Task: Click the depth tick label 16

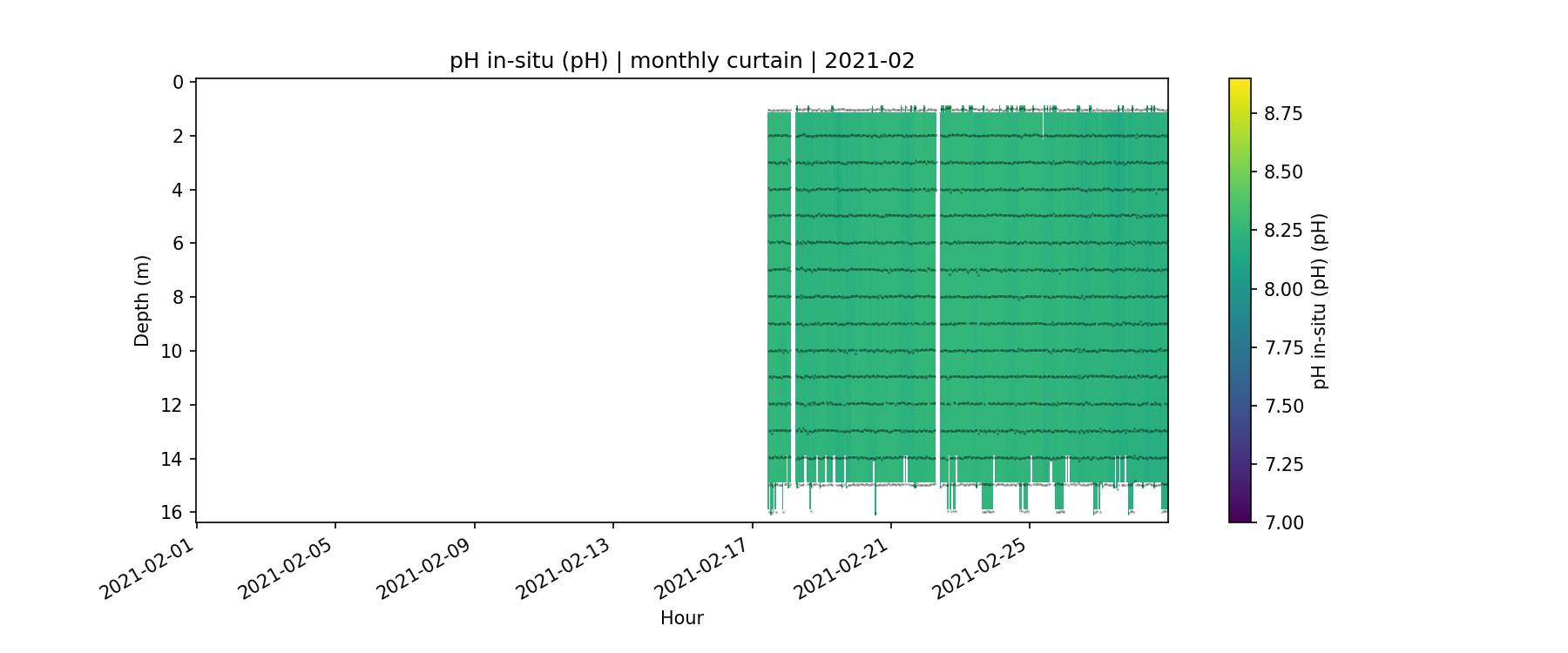Action: click(172, 512)
